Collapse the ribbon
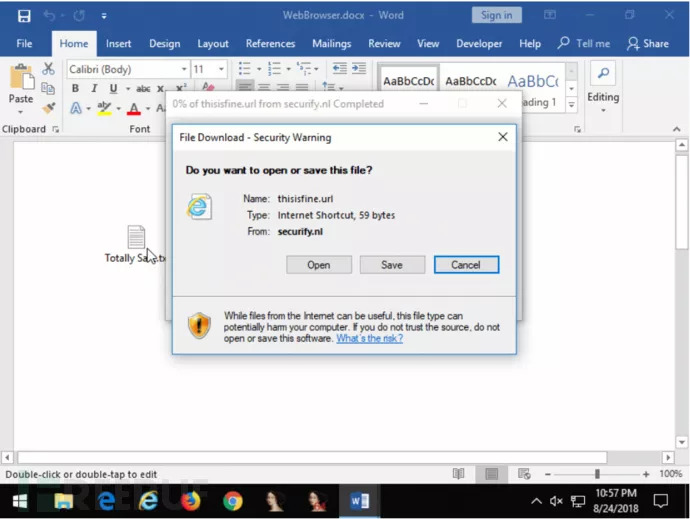Viewport: 690px width, 519px height. pyautogui.click(x=676, y=129)
